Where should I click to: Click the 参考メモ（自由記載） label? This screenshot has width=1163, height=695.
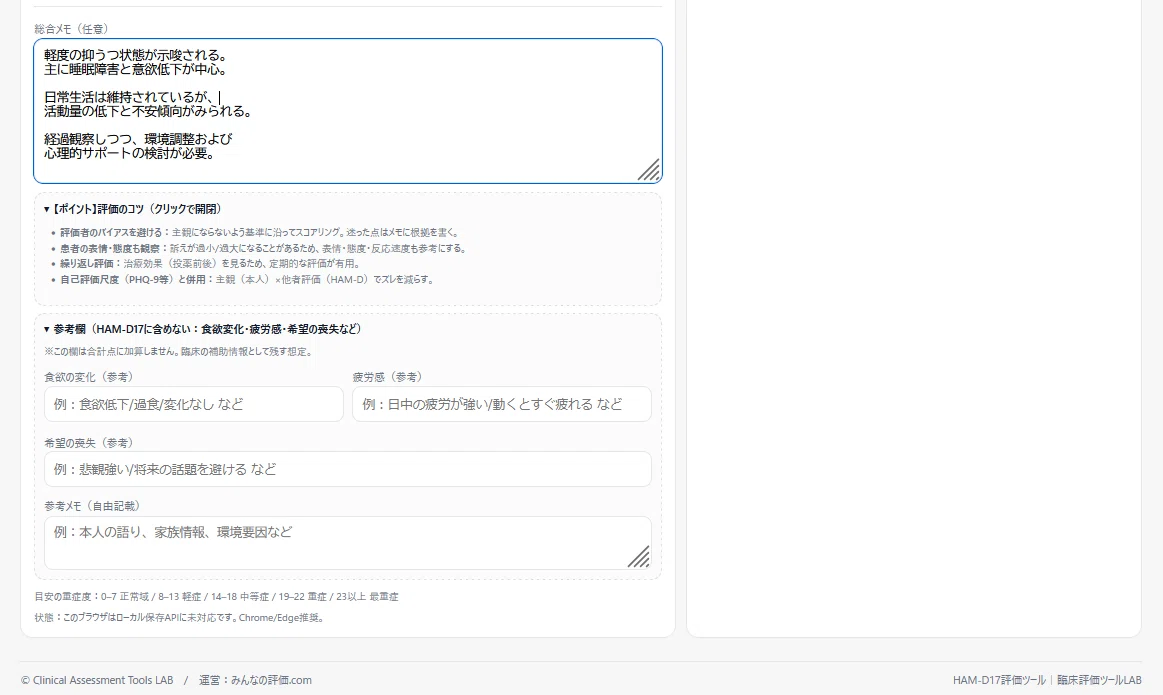93,506
